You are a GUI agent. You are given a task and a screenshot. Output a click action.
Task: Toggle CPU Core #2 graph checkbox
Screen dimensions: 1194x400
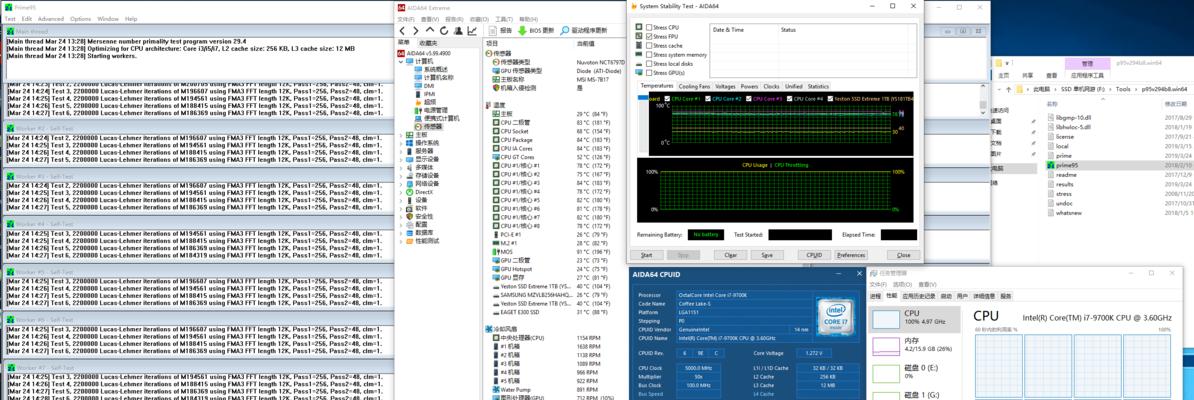(708, 98)
